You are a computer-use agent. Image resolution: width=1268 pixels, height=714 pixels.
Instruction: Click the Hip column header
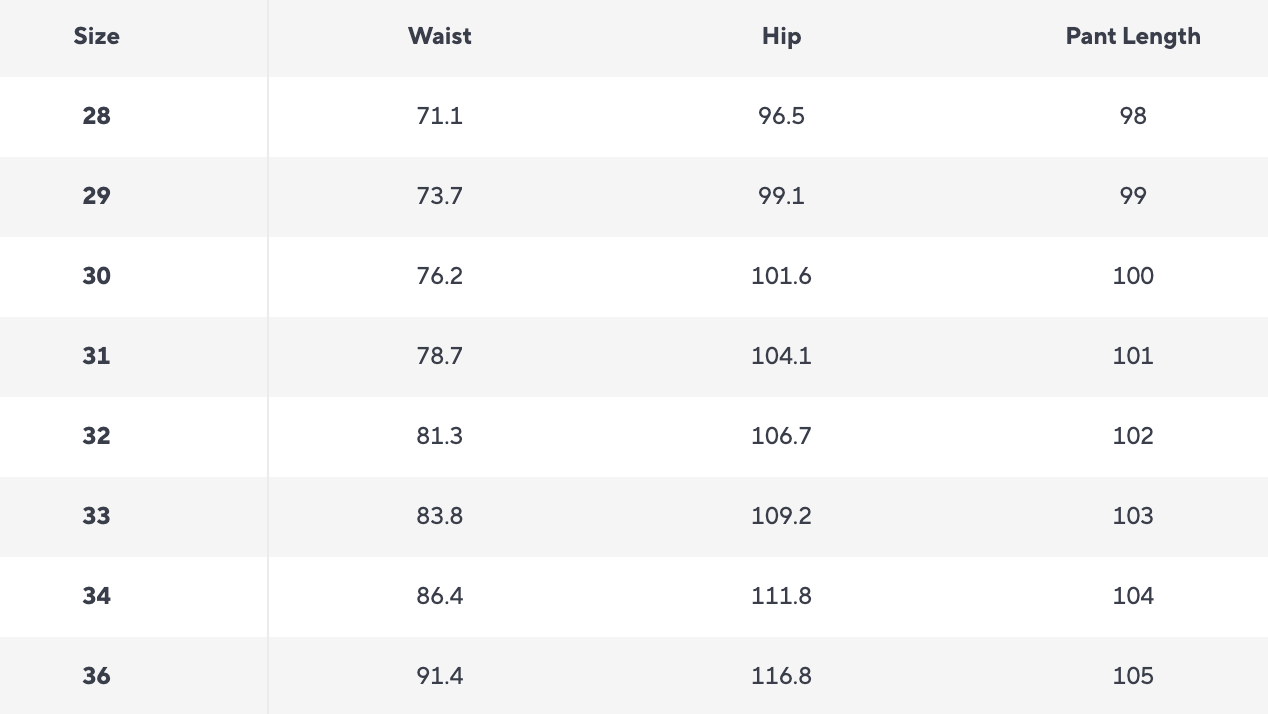(x=781, y=36)
